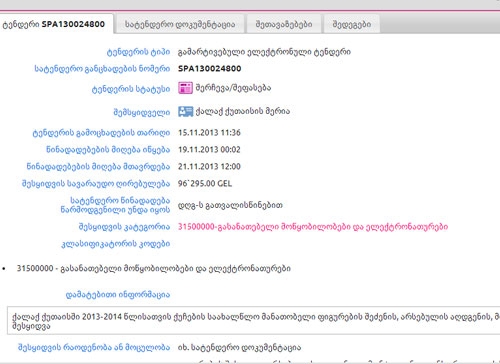
Task: Click ქალაქ ქუთაისის მერია procurer name
Action: [243, 111]
